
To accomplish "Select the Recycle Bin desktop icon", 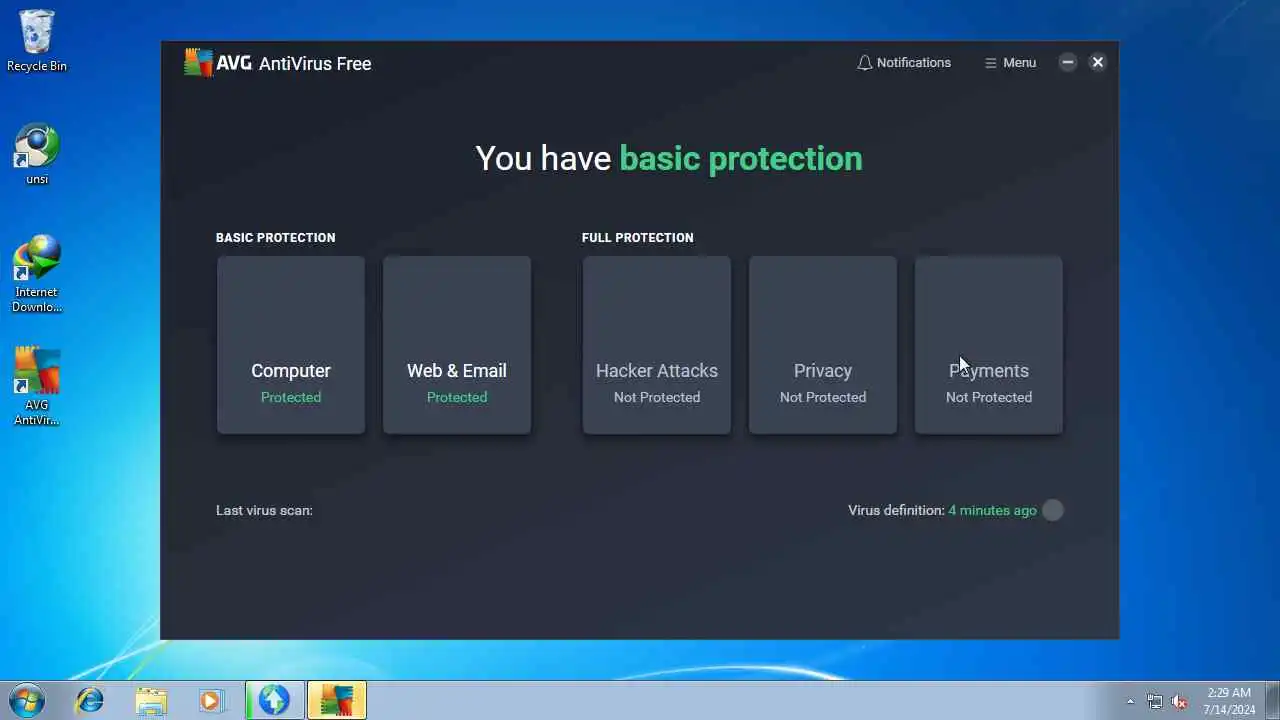I will tap(37, 41).
